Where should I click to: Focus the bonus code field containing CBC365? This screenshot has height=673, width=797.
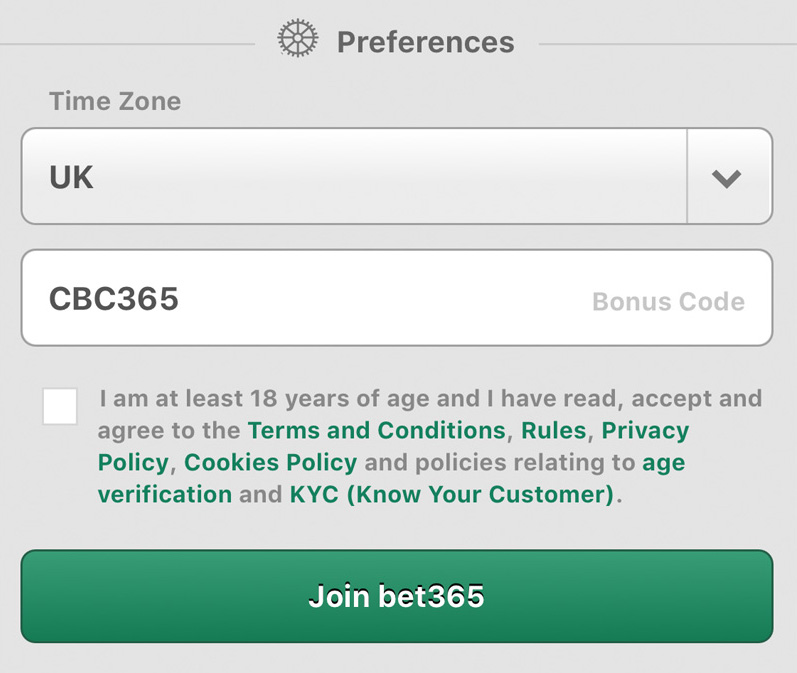pos(300,298)
